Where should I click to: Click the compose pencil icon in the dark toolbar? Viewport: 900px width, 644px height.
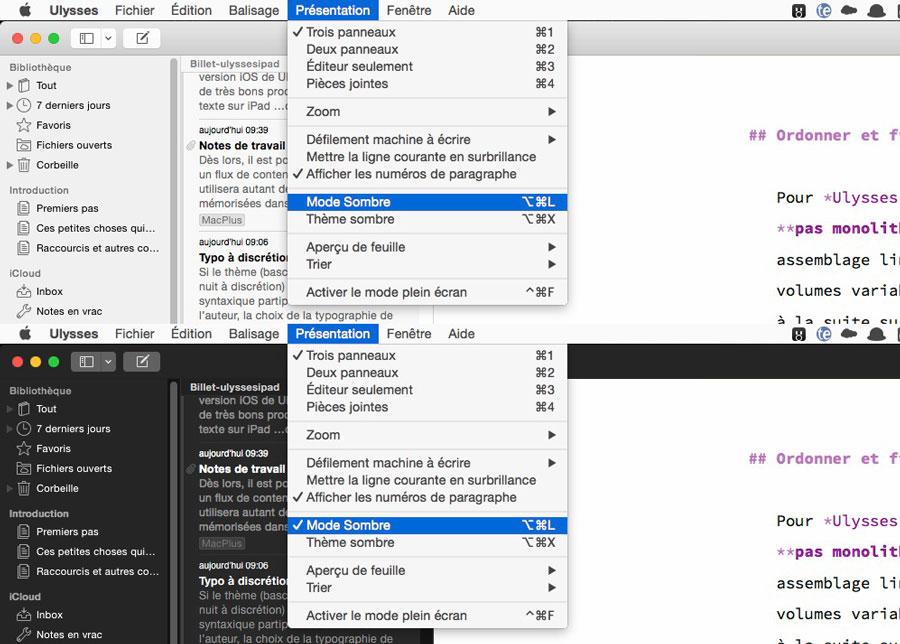[142, 362]
